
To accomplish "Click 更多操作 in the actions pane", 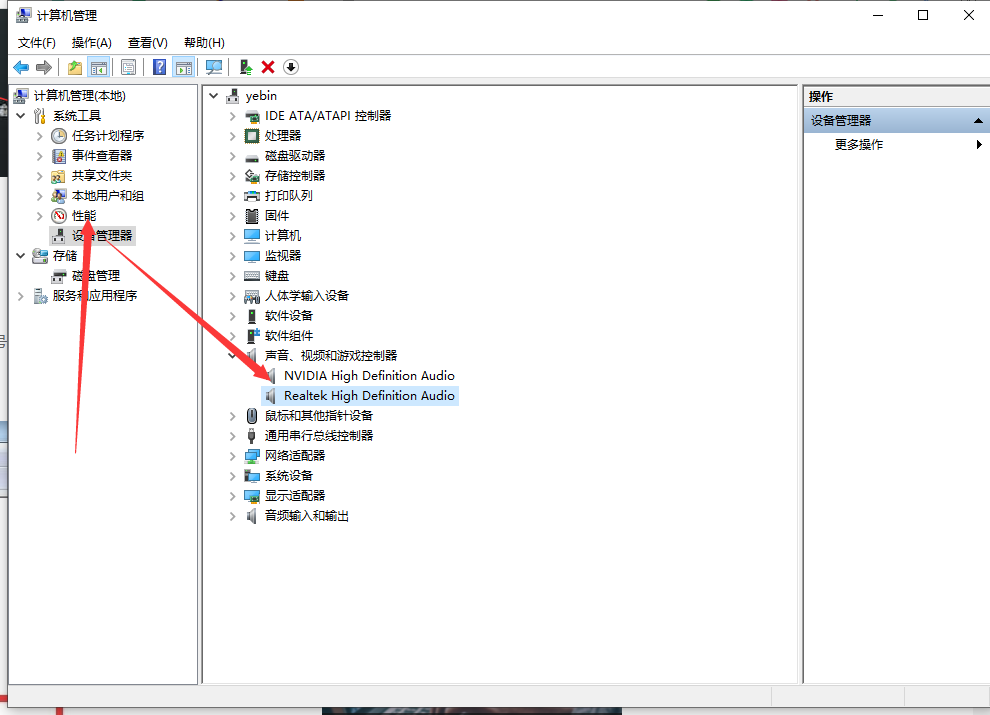I will [x=859, y=144].
